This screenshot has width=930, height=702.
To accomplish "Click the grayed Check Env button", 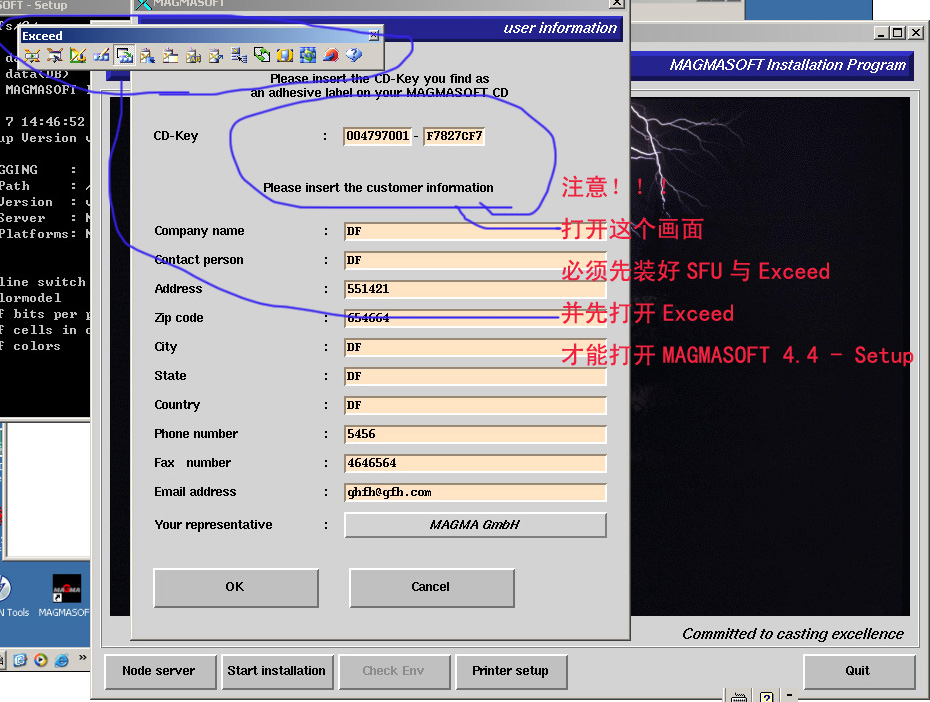I will [x=394, y=671].
